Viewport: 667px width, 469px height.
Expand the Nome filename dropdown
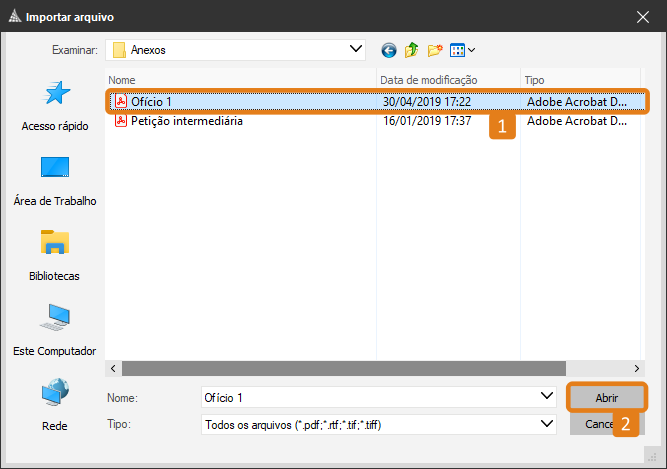[546, 397]
